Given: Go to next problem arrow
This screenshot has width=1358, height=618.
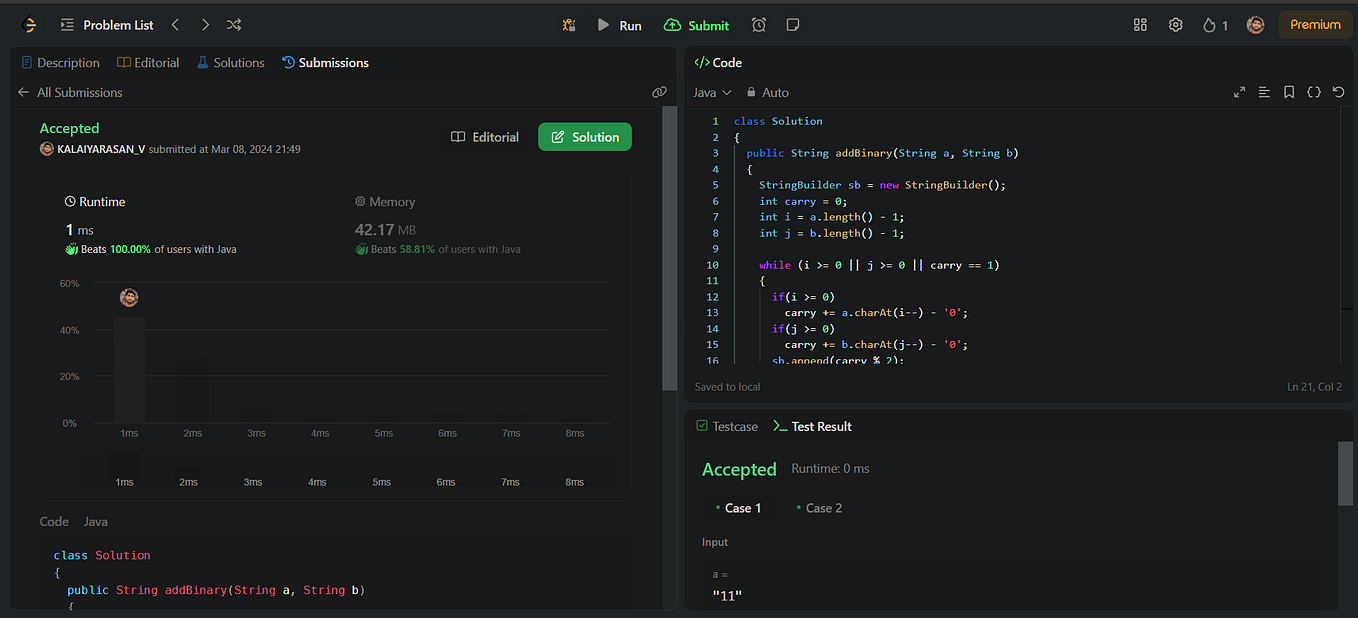Looking at the screenshot, I should tap(205, 25).
